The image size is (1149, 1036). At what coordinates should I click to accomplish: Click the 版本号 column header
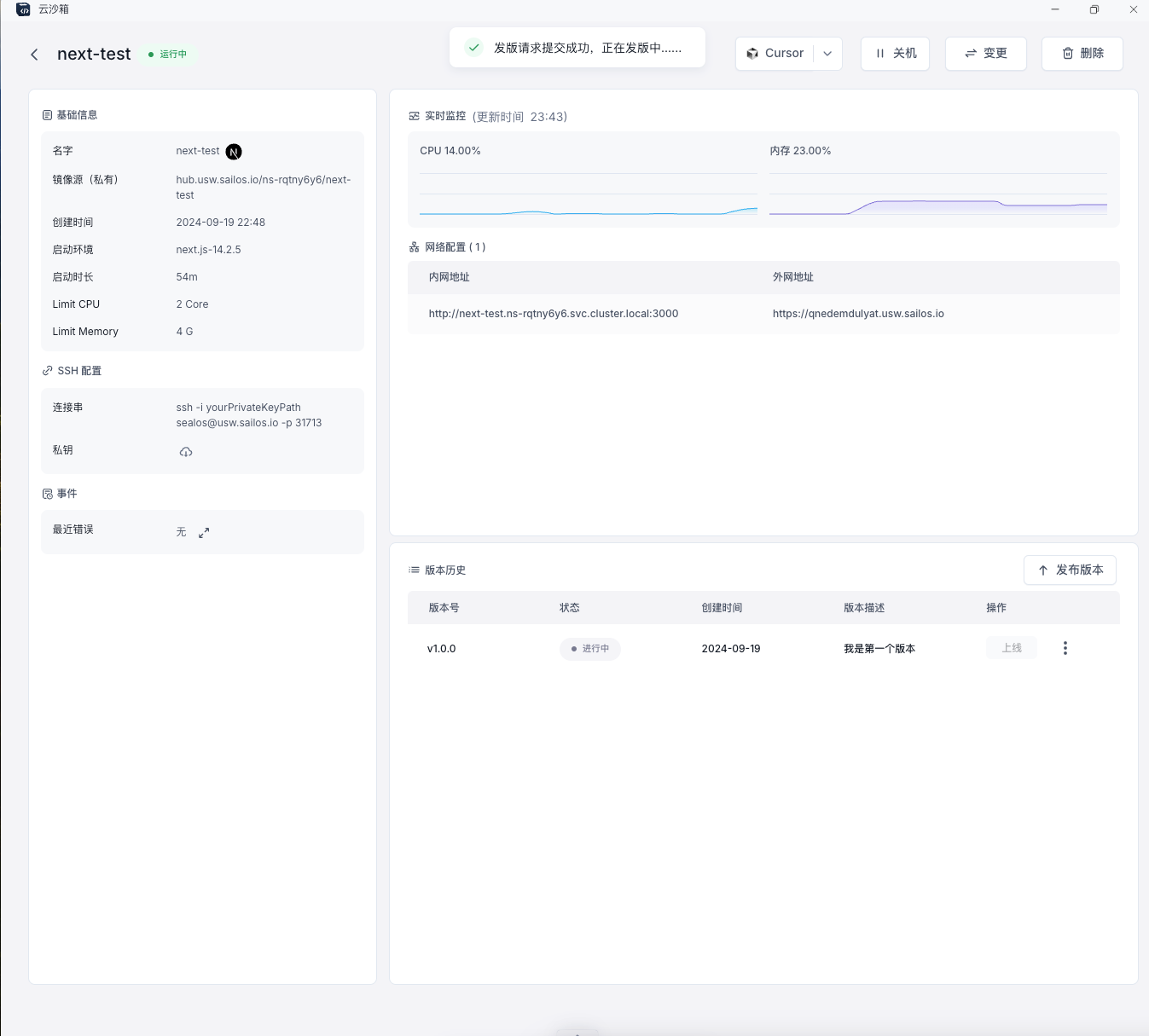[x=444, y=608]
